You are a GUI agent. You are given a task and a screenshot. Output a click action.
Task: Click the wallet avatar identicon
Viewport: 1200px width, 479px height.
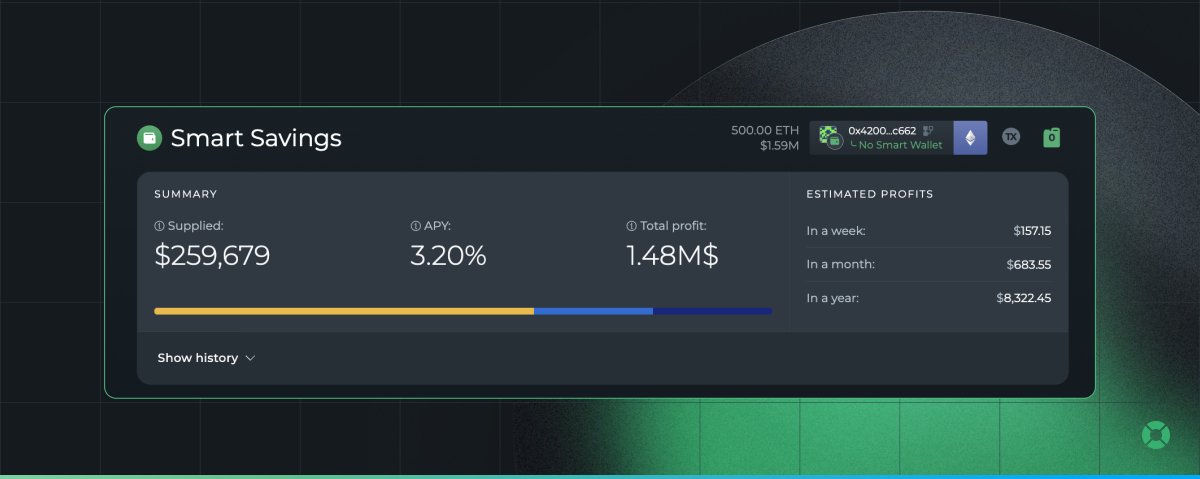point(829,137)
